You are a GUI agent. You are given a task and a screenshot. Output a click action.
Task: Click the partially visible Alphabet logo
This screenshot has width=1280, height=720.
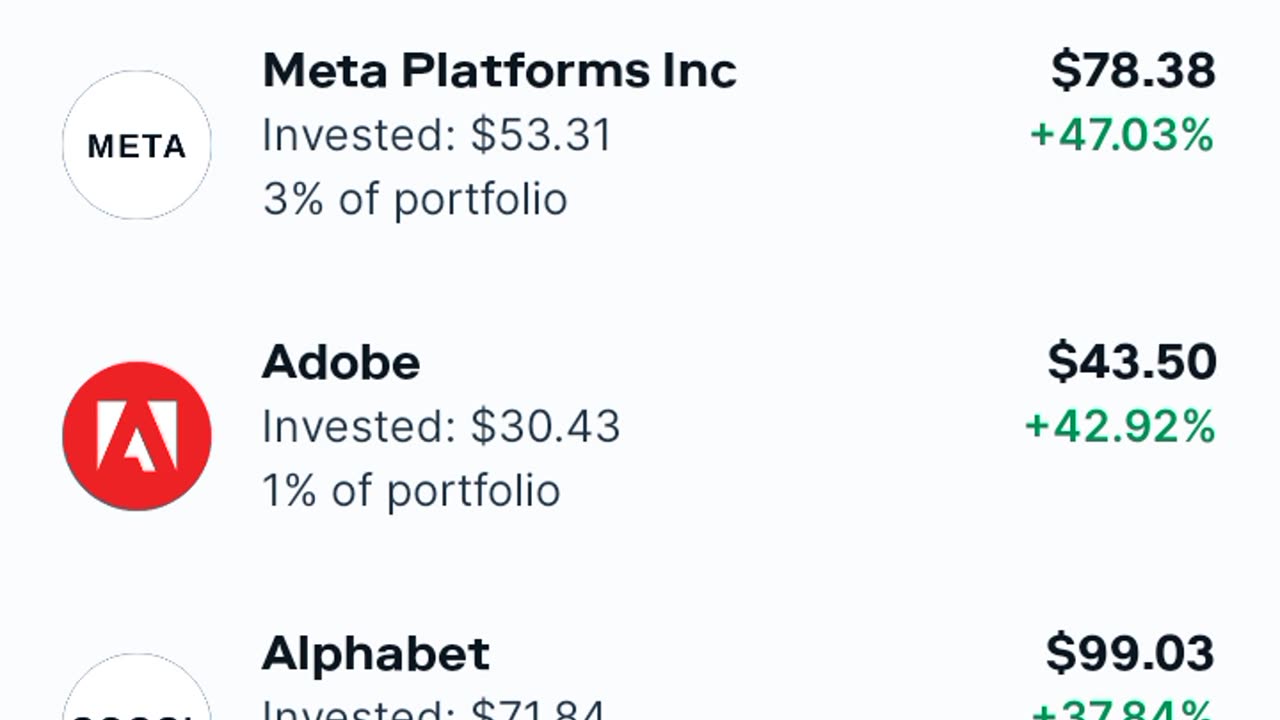[x=137, y=692]
